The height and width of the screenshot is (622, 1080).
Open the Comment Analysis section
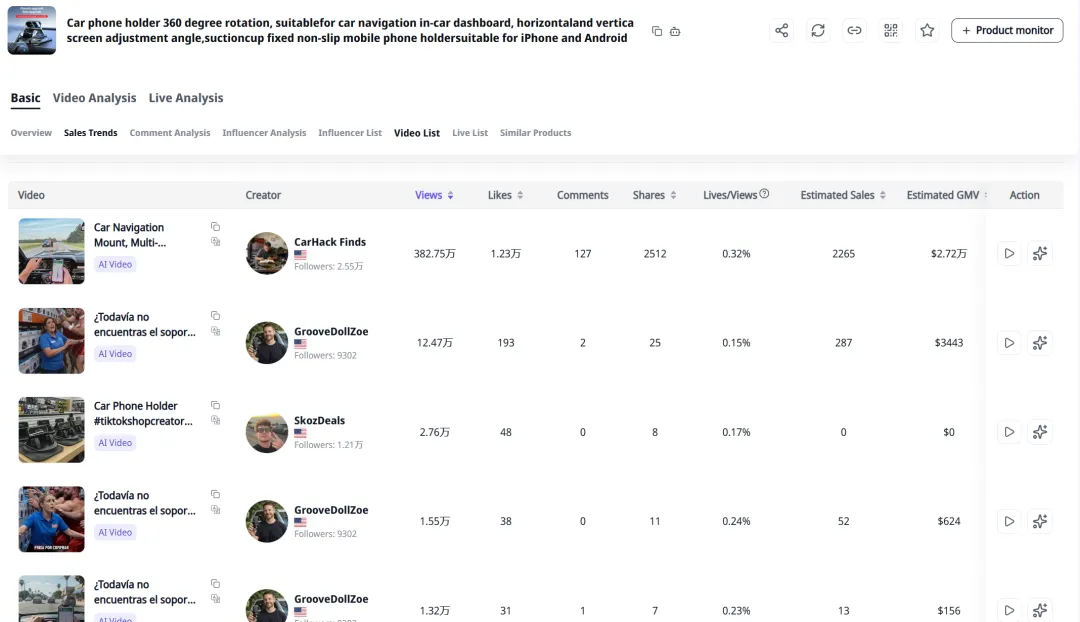pos(169,133)
